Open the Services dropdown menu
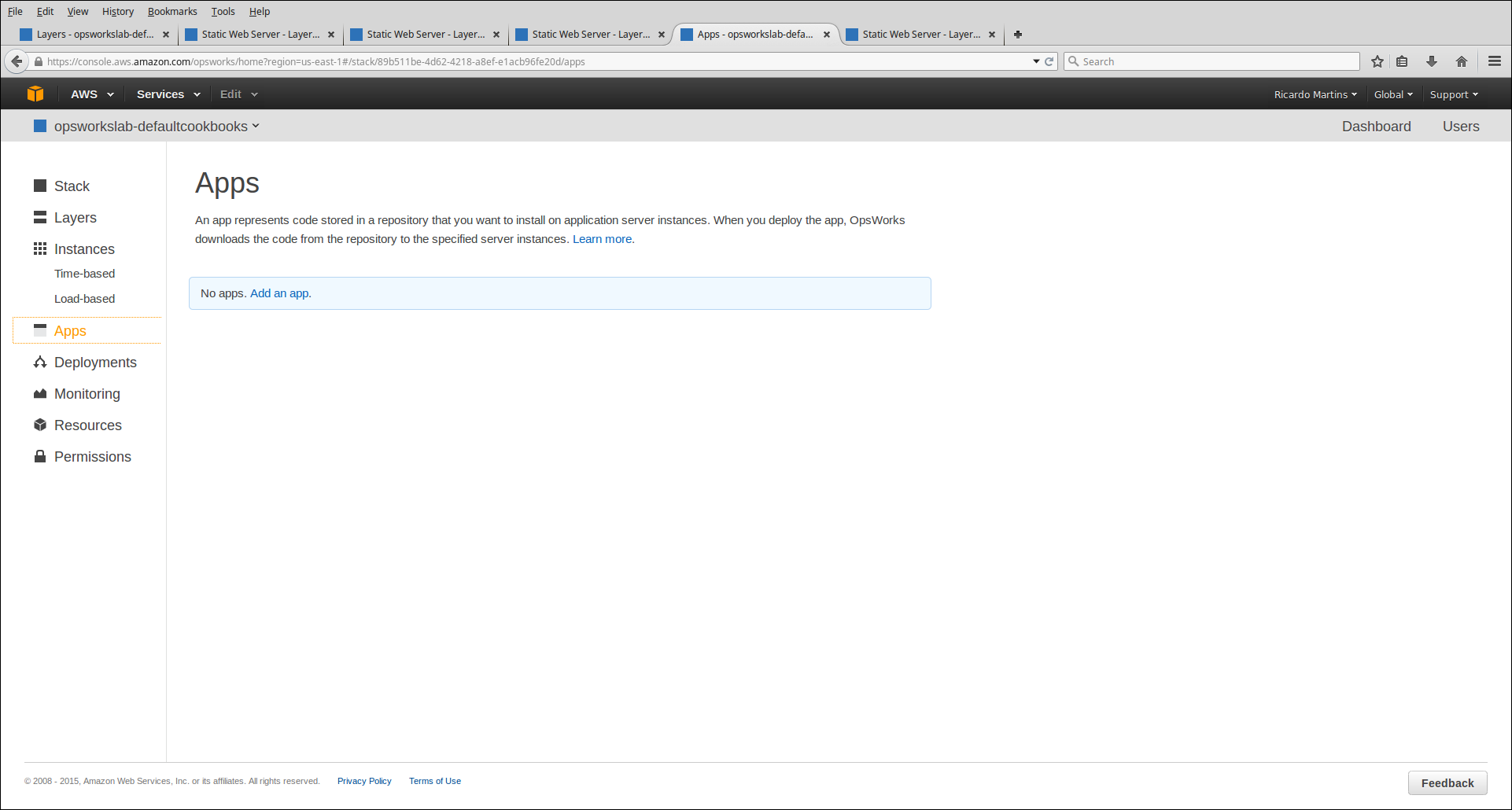 168,94
